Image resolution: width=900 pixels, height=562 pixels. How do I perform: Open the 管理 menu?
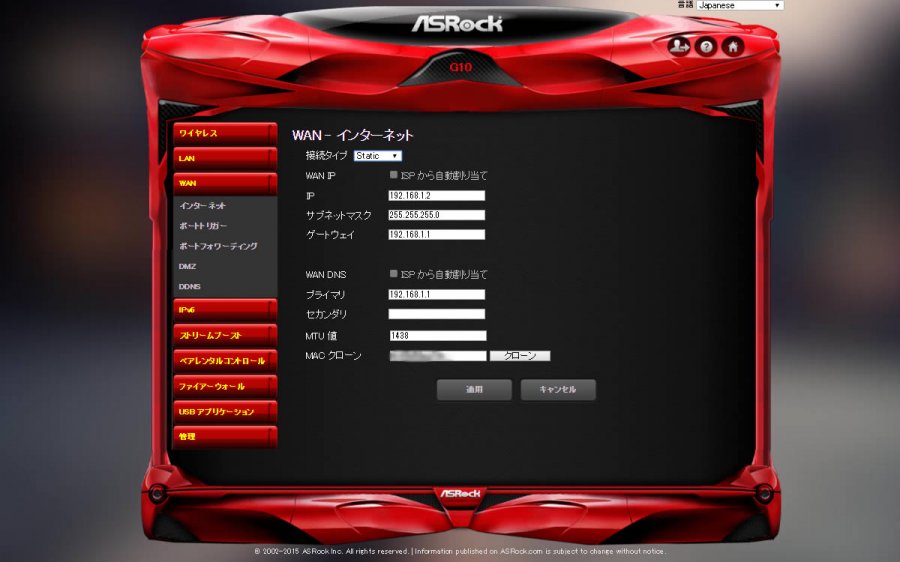point(225,437)
